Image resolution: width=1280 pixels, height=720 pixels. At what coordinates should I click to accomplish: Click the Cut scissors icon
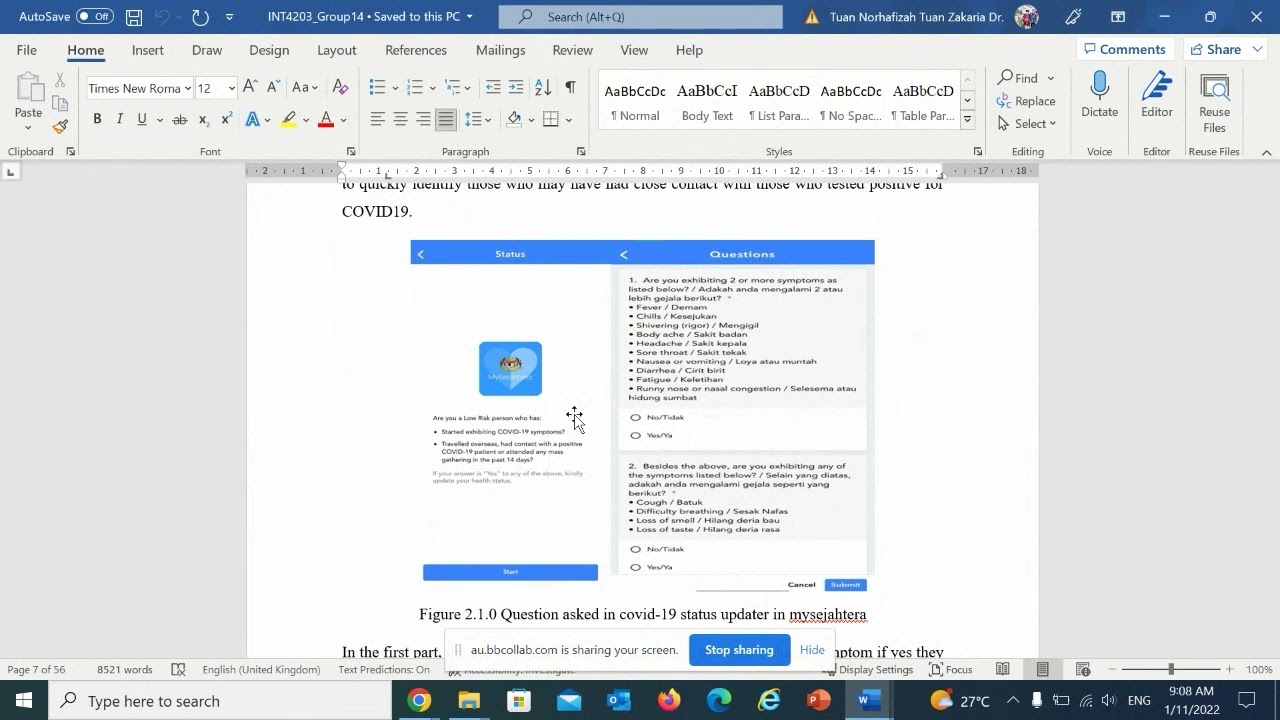(61, 80)
